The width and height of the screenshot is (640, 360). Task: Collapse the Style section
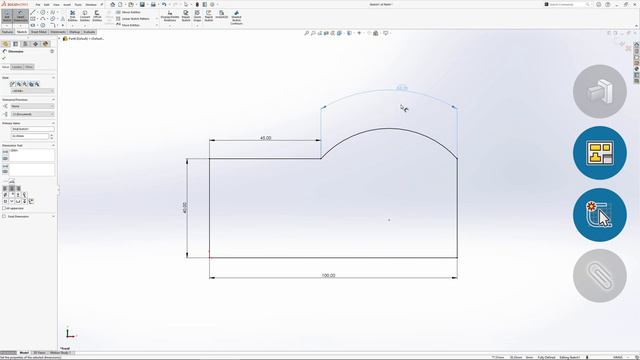53,78
